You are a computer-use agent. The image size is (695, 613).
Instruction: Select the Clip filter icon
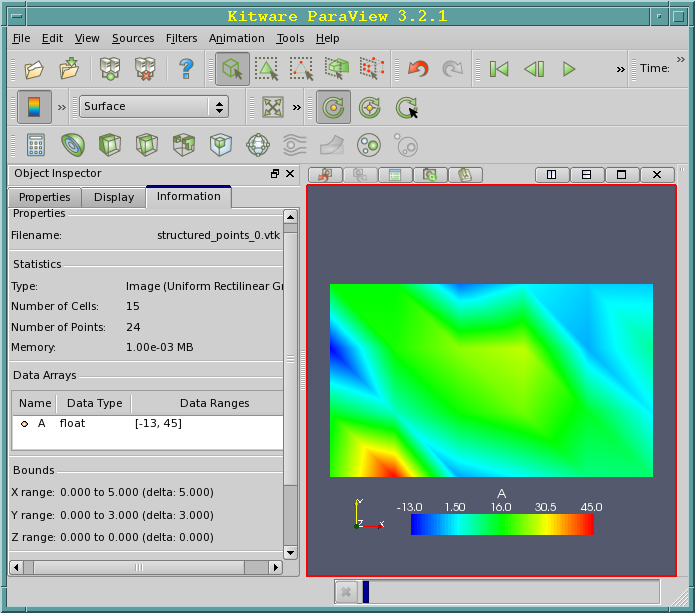(110, 145)
